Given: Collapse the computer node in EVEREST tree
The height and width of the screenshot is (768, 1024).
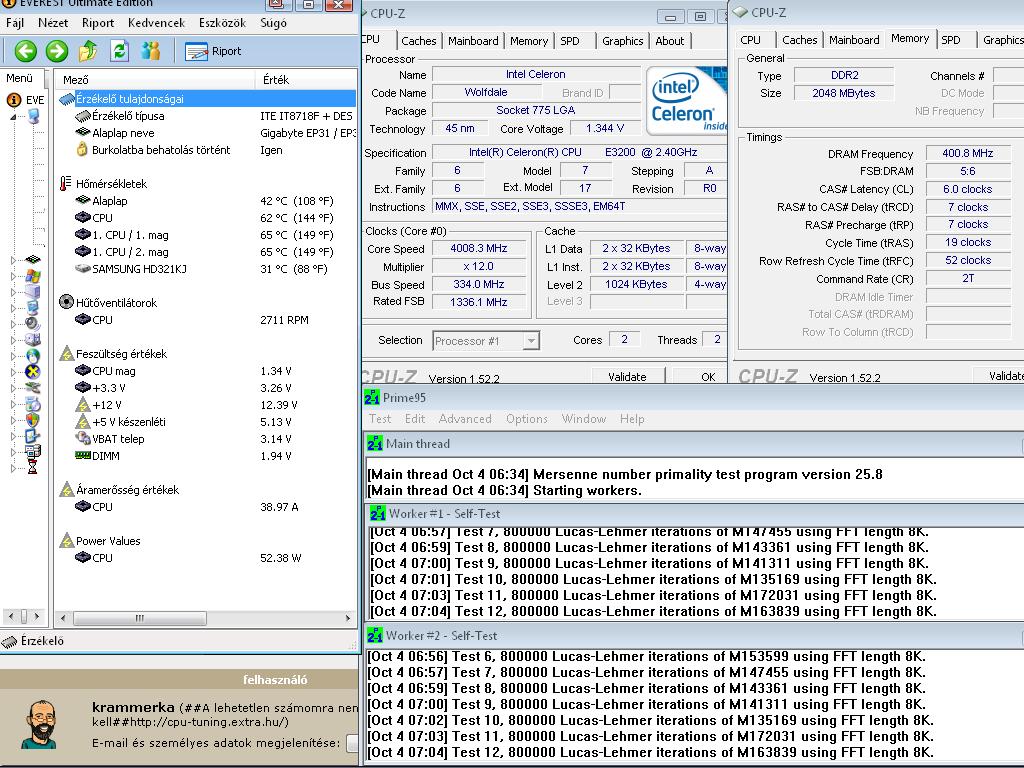Looking at the screenshot, I should pyautogui.click(x=14, y=117).
